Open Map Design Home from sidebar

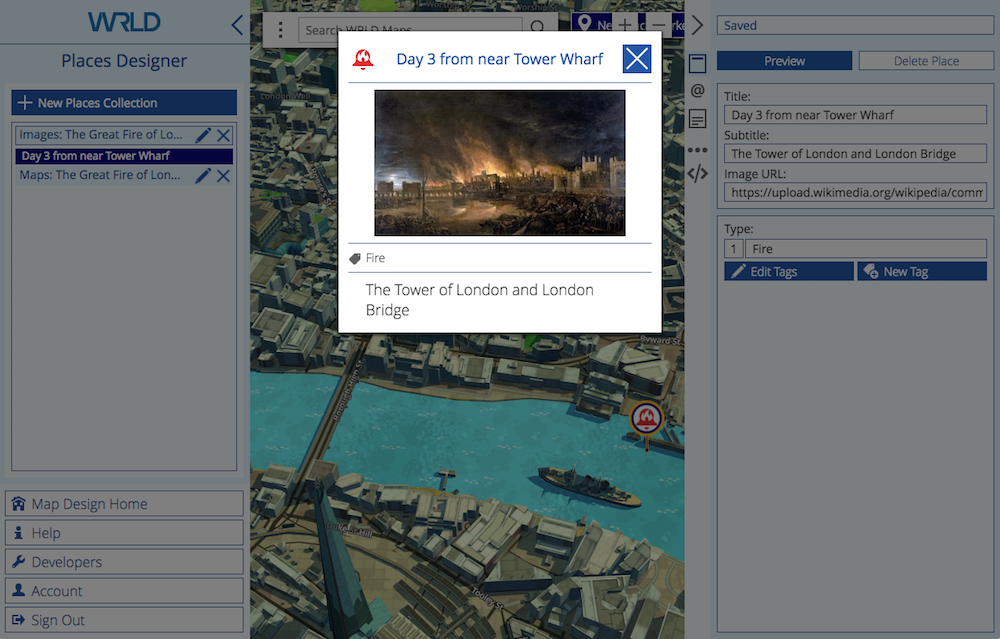click(124, 504)
